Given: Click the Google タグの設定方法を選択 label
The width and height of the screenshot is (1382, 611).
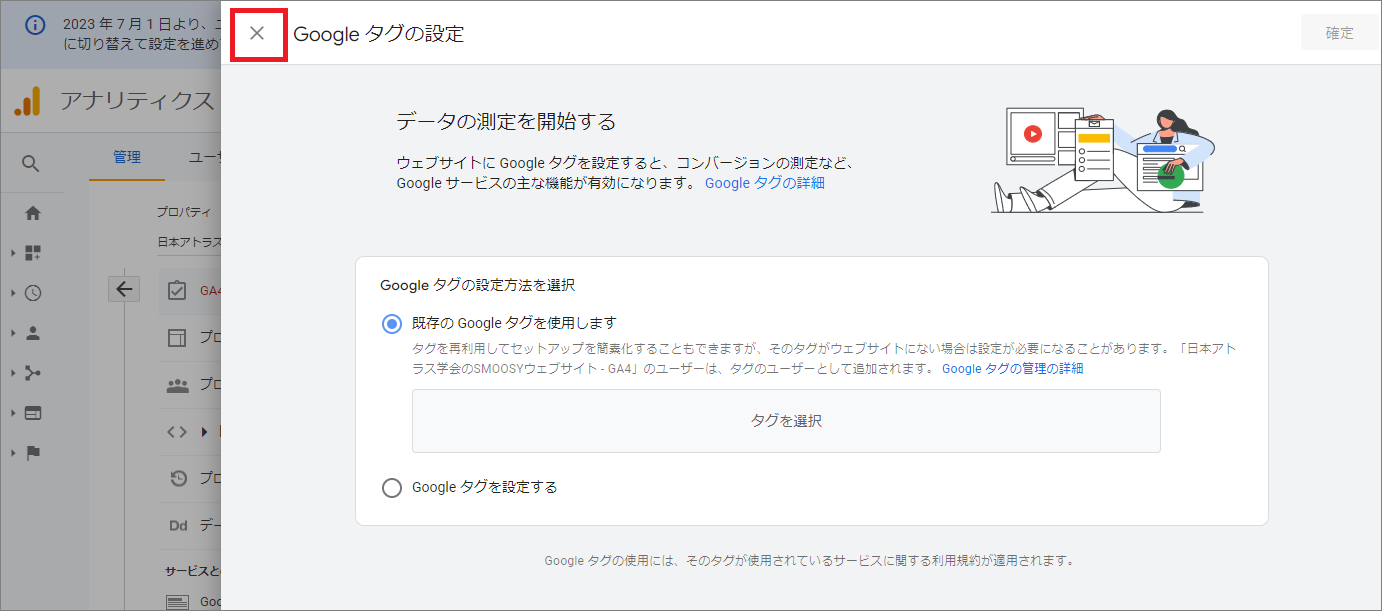Looking at the screenshot, I should tap(478, 285).
